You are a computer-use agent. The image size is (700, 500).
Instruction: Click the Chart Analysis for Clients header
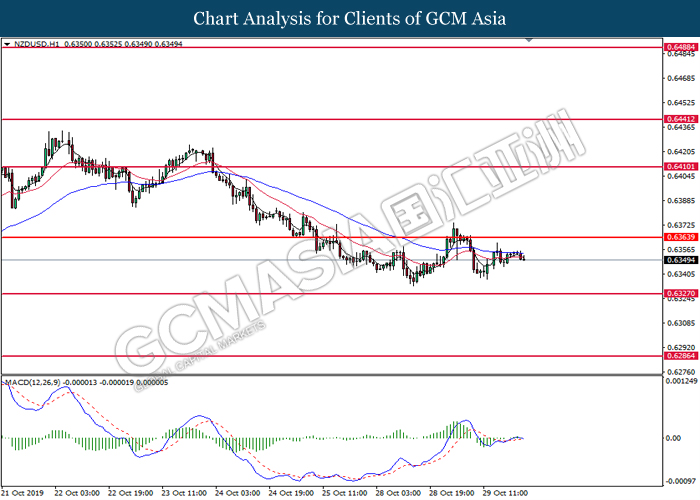coord(350,19)
